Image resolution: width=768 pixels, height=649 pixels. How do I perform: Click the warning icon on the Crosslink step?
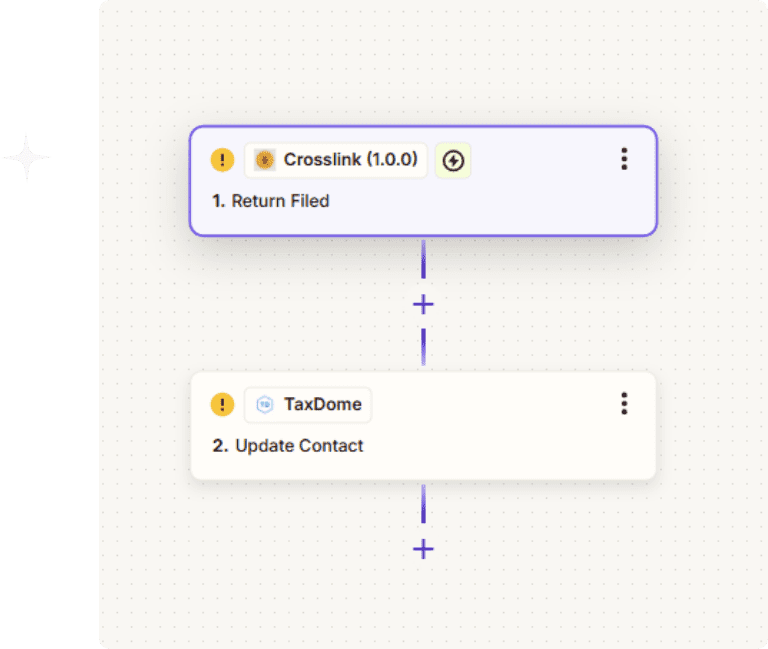click(x=221, y=160)
